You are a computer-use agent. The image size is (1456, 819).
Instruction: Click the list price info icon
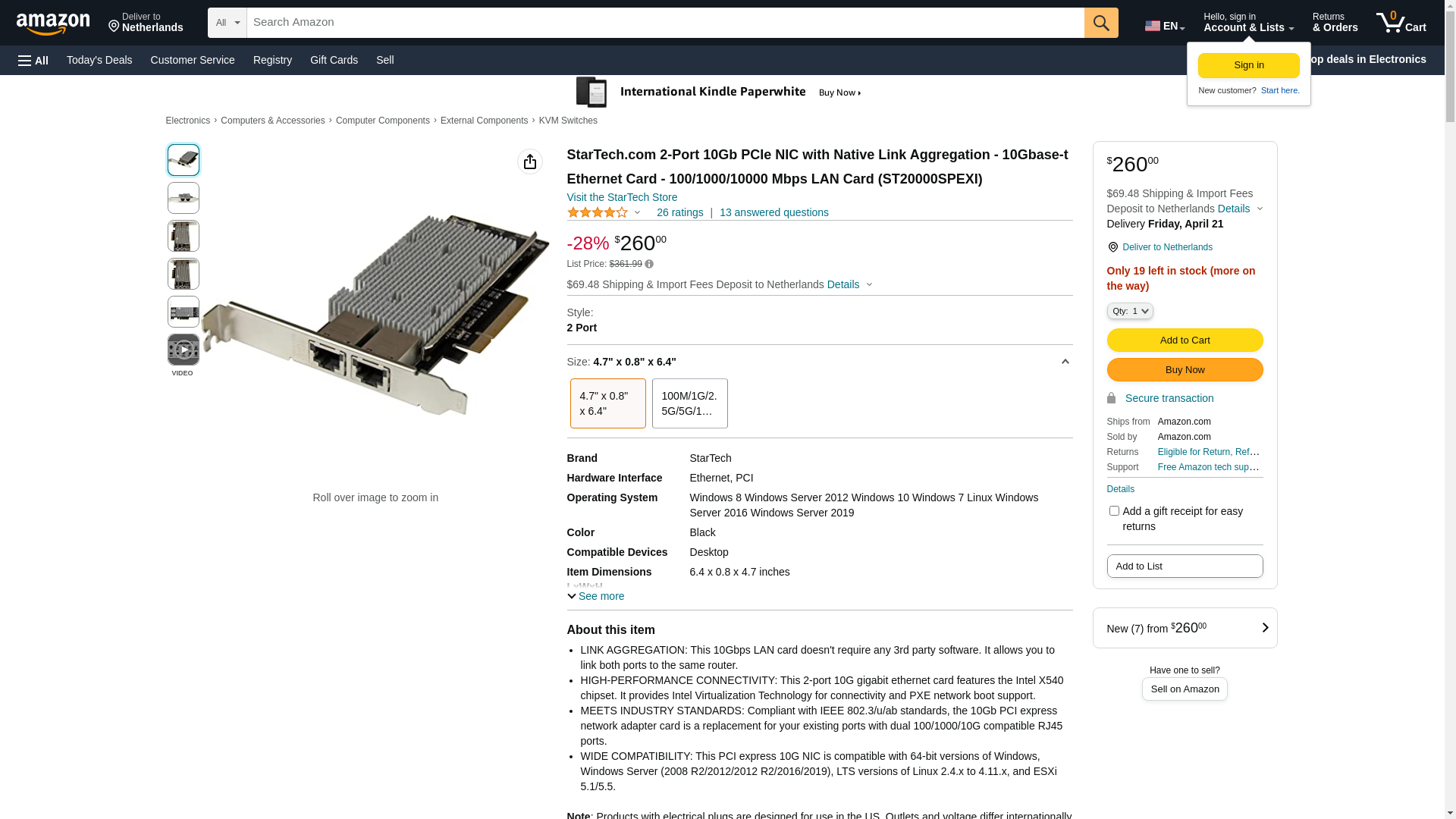pyautogui.click(x=649, y=265)
